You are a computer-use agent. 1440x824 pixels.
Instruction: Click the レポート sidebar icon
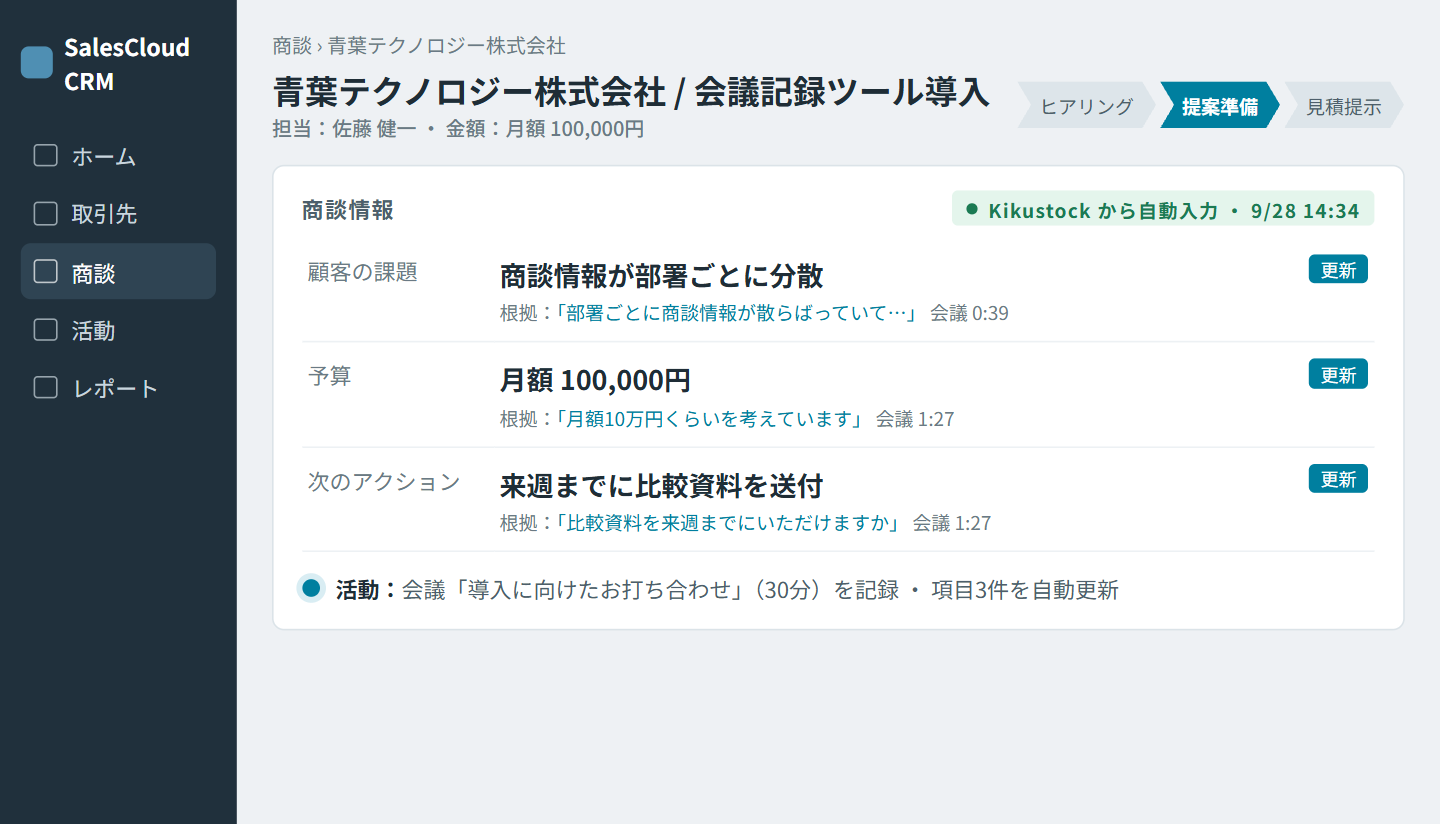pos(46,388)
